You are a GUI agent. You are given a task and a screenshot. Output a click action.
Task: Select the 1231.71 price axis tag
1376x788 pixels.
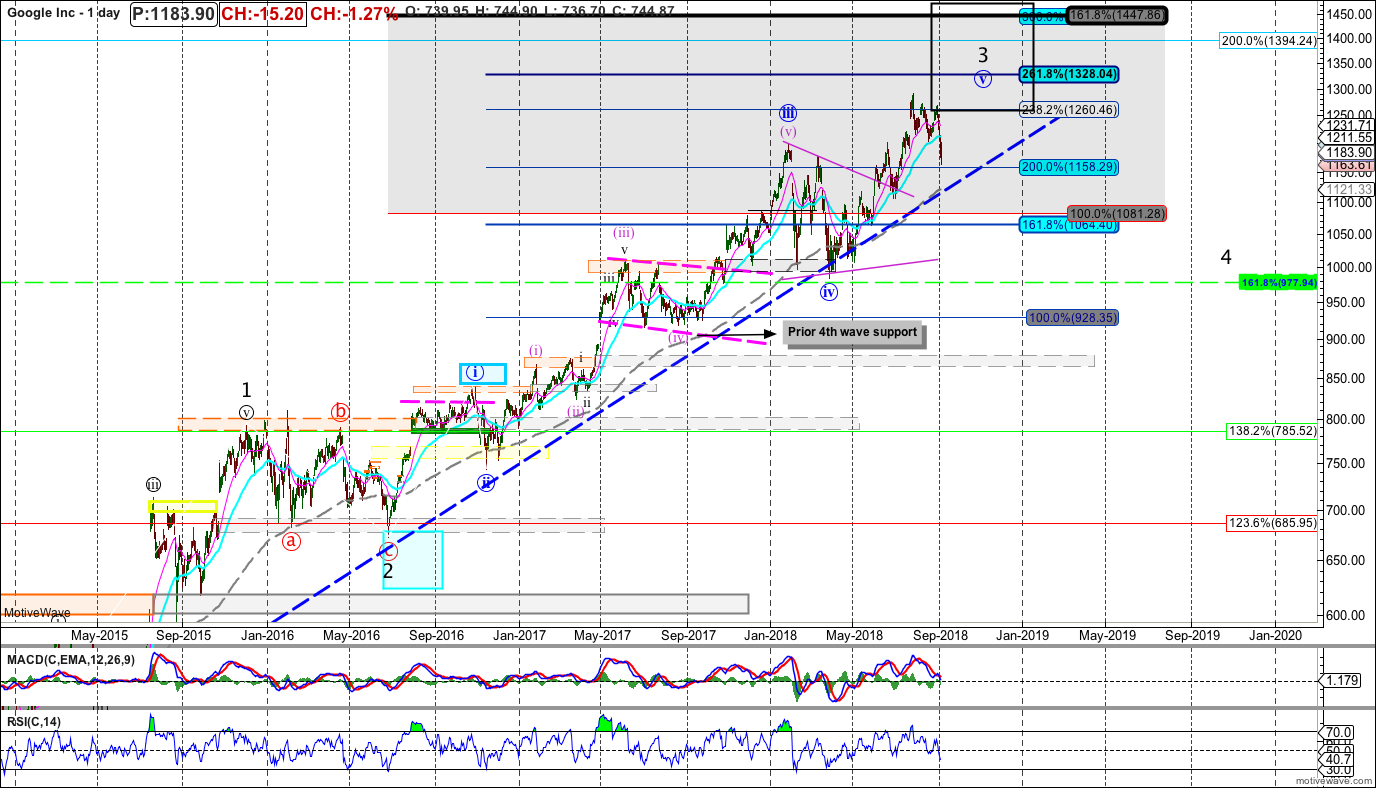point(1346,124)
